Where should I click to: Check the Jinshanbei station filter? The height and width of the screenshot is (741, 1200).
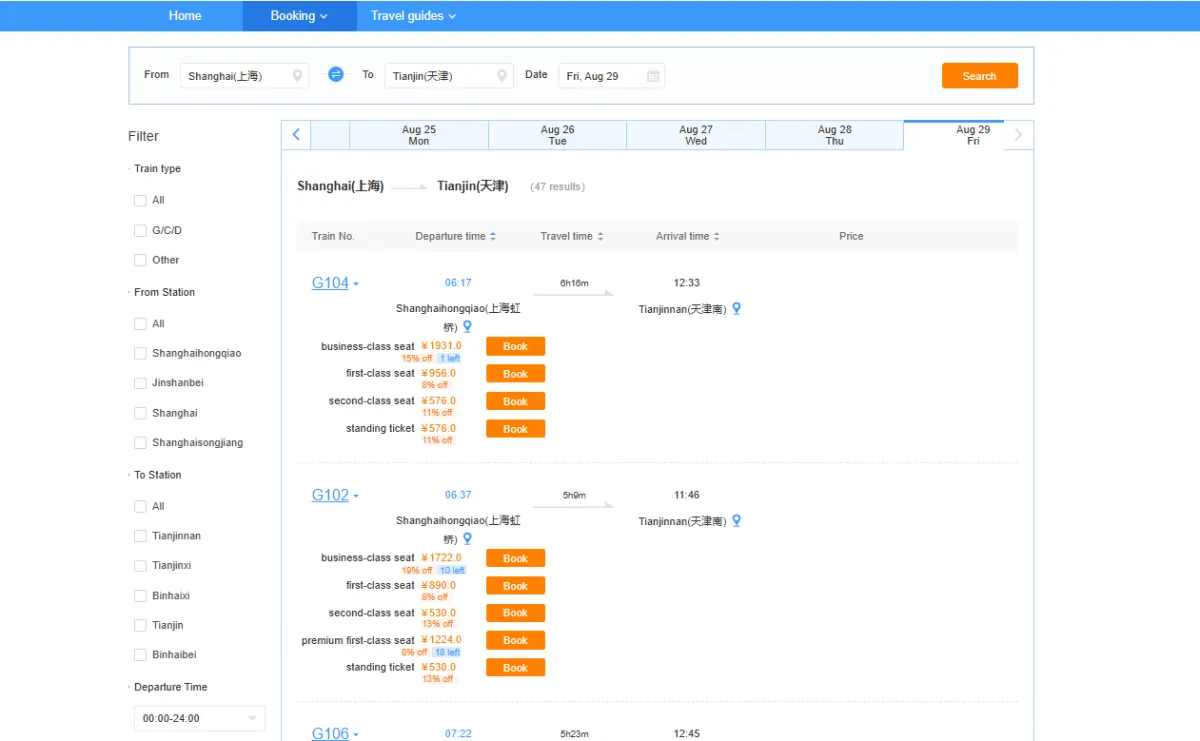[140, 383]
